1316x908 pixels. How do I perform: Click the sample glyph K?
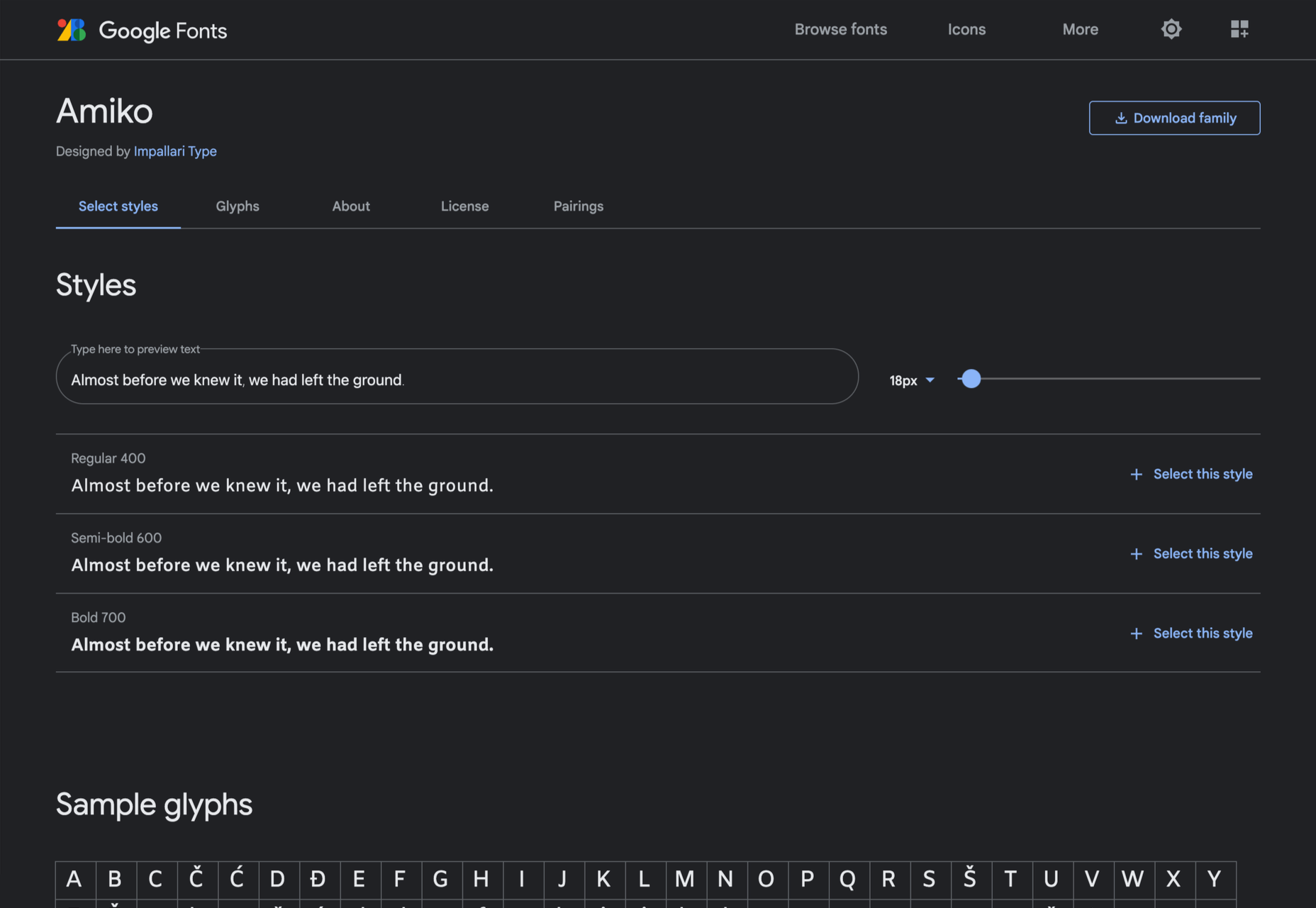(x=605, y=880)
